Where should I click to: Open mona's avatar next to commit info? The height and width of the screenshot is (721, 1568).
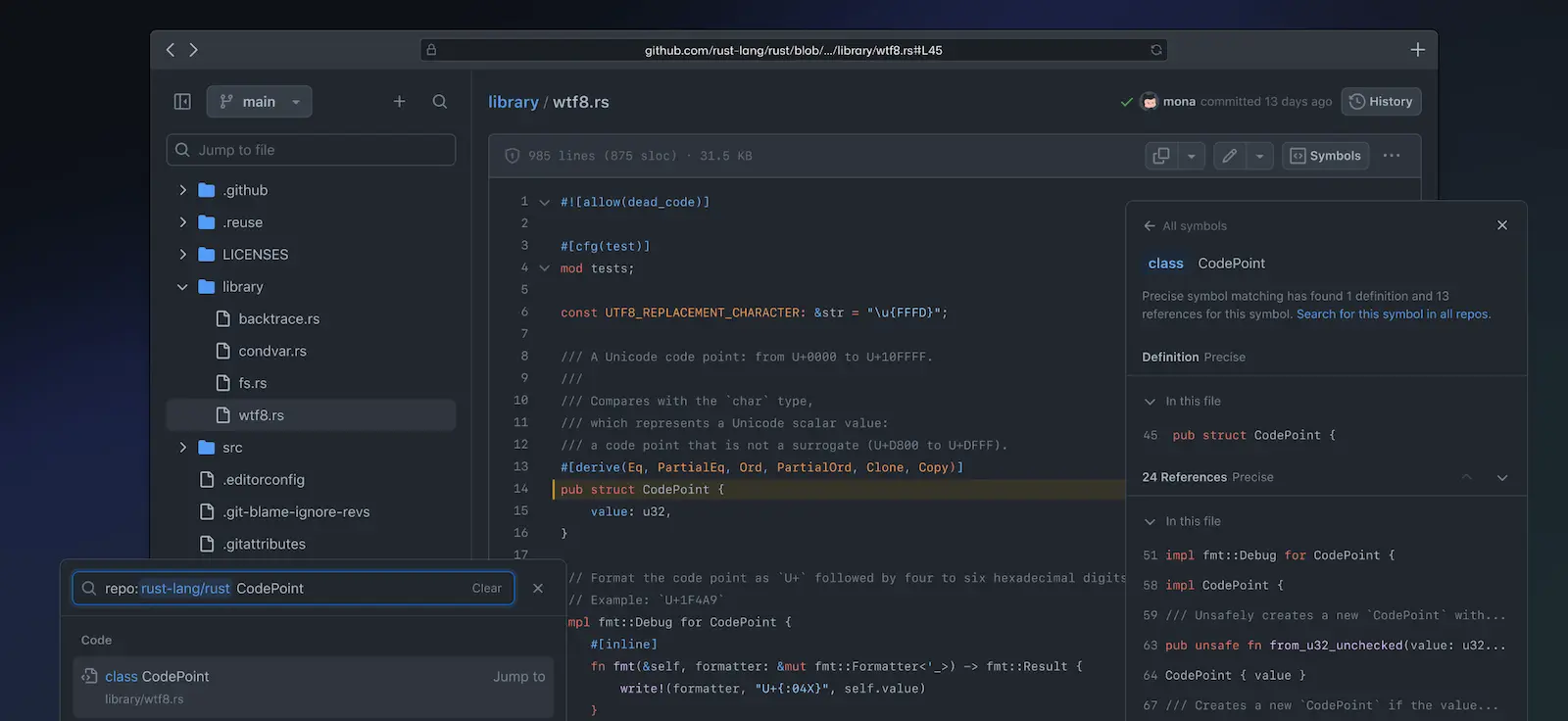point(1150,102)
